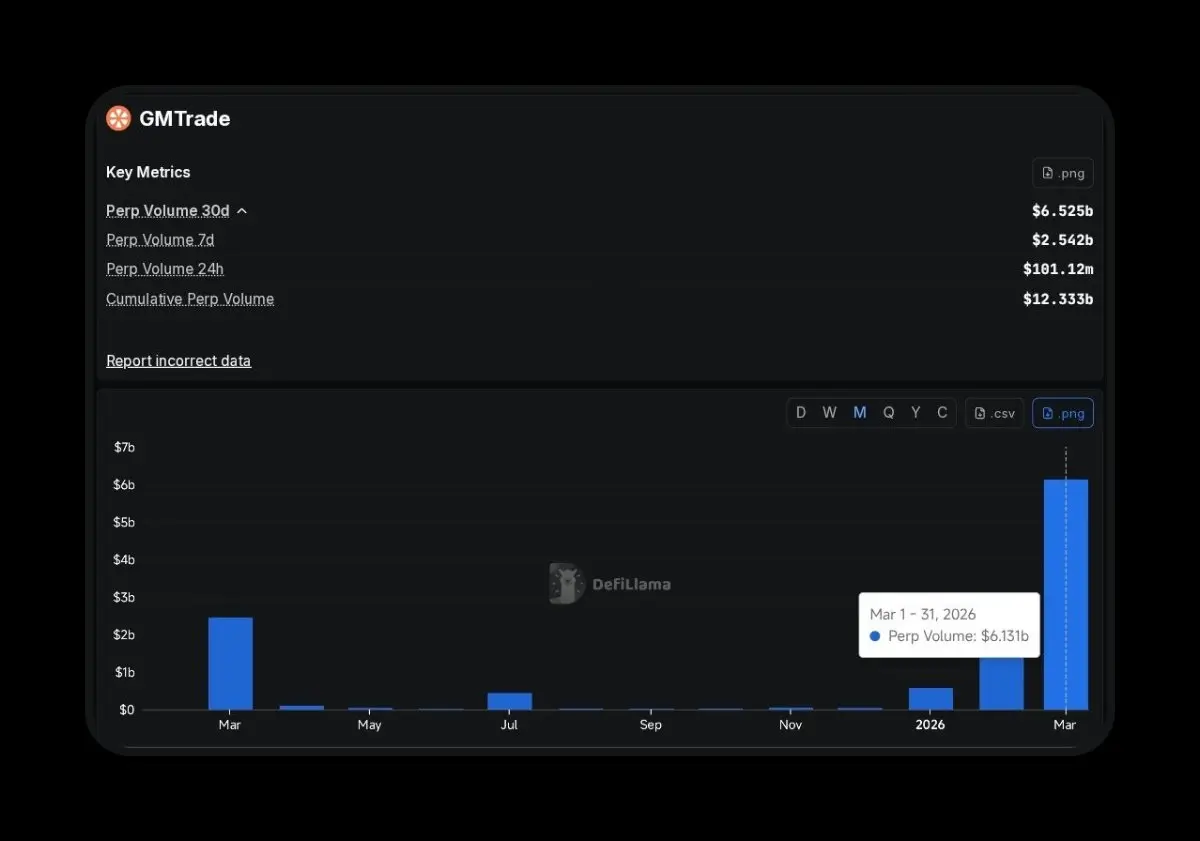Click the Perp Volume 7d label
The width and height of the screenshot is (1200, 841).
coord(160,240)
